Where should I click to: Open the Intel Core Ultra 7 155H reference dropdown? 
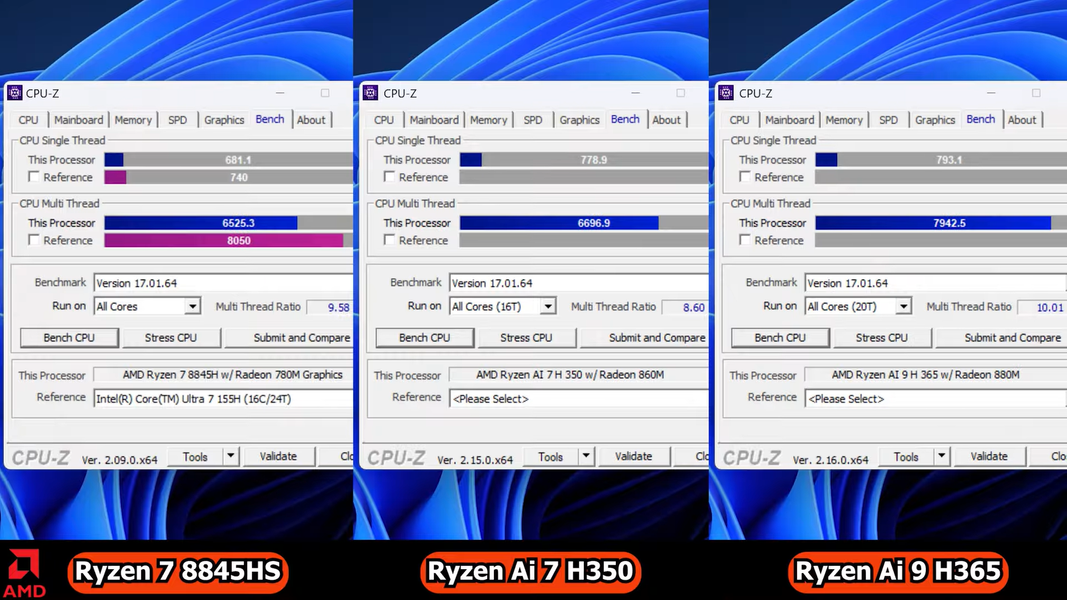pos(222,398)
